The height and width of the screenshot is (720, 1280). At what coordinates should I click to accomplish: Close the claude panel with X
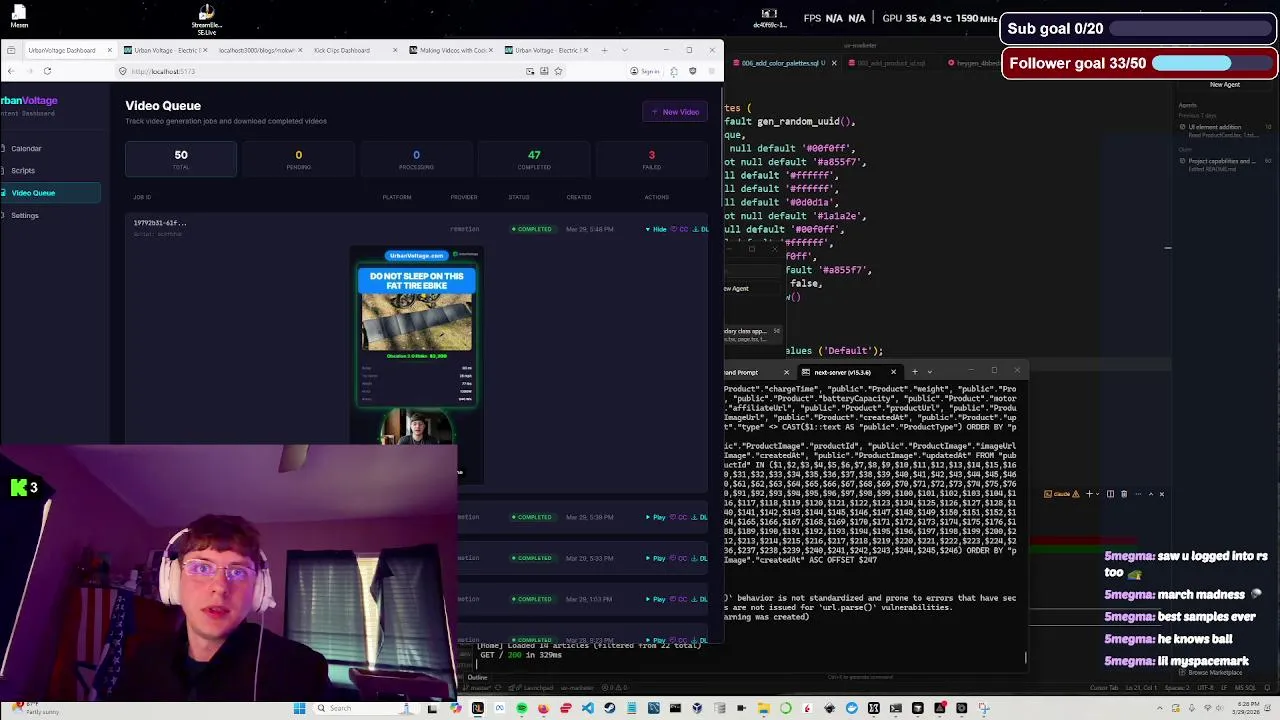click(1161, 493)
